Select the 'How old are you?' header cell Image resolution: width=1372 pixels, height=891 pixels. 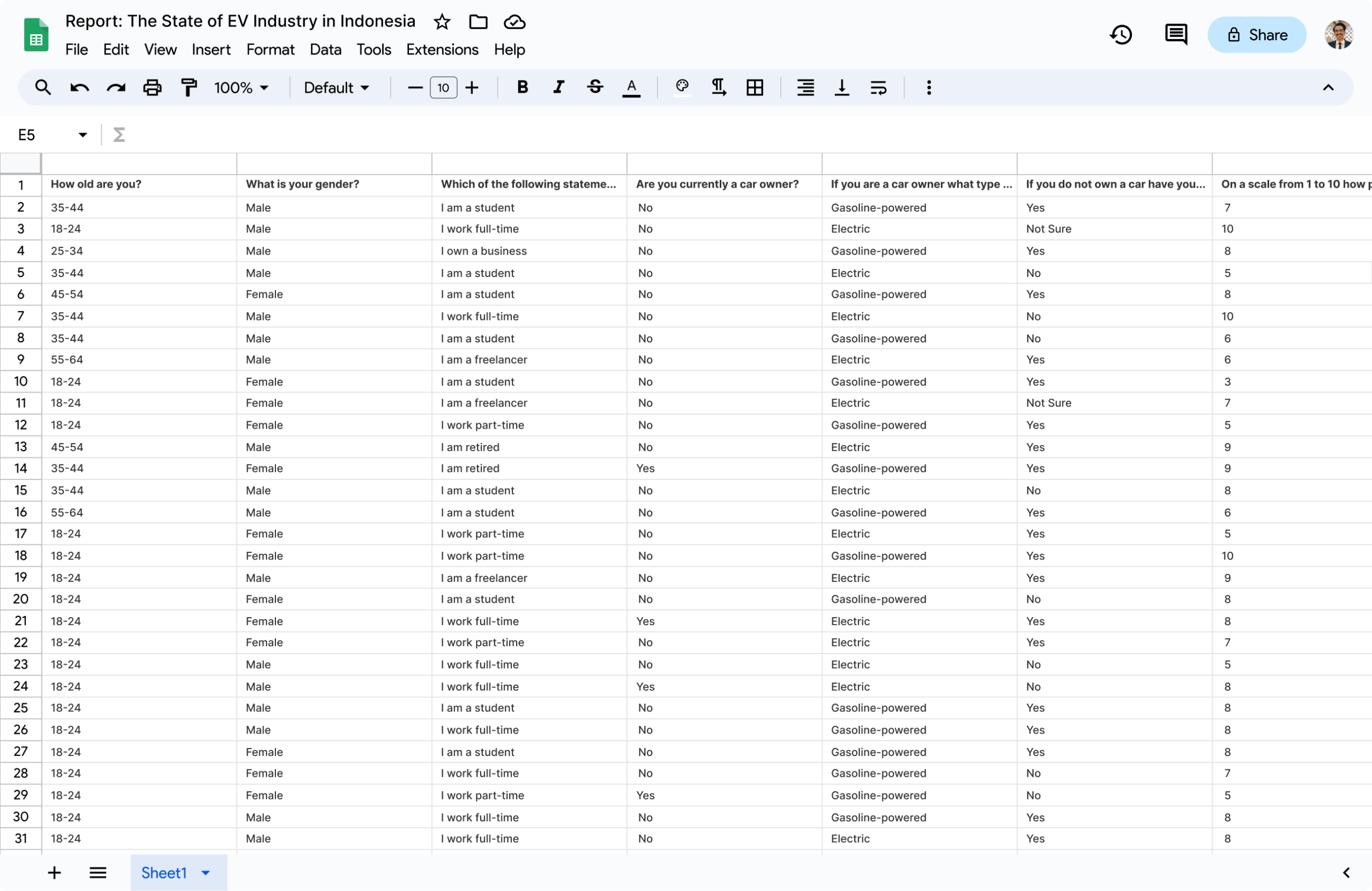(x=139, y=184)
